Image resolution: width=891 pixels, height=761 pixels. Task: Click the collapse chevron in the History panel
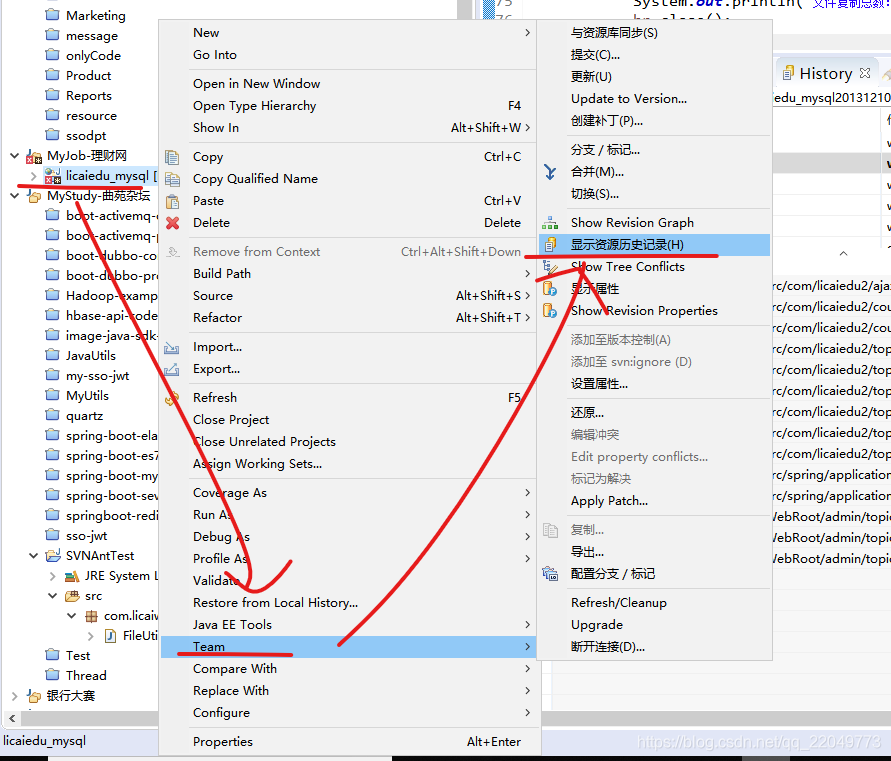pos(842,253)
